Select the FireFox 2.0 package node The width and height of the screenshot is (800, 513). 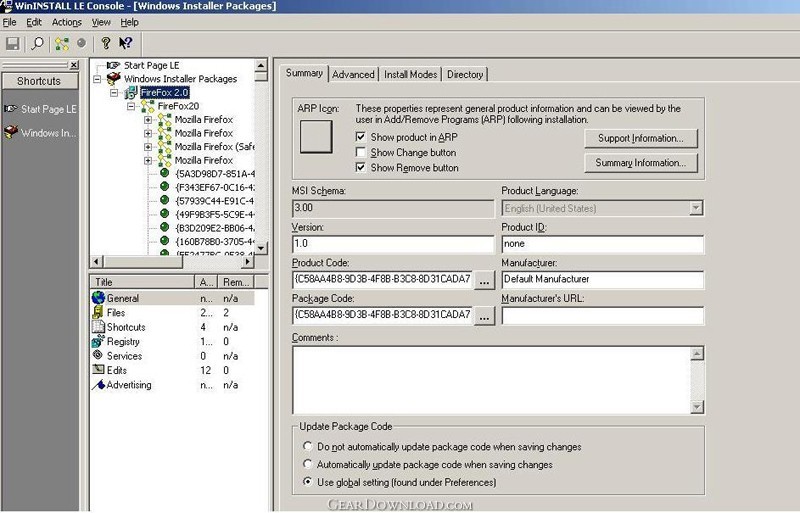[164, 92]
